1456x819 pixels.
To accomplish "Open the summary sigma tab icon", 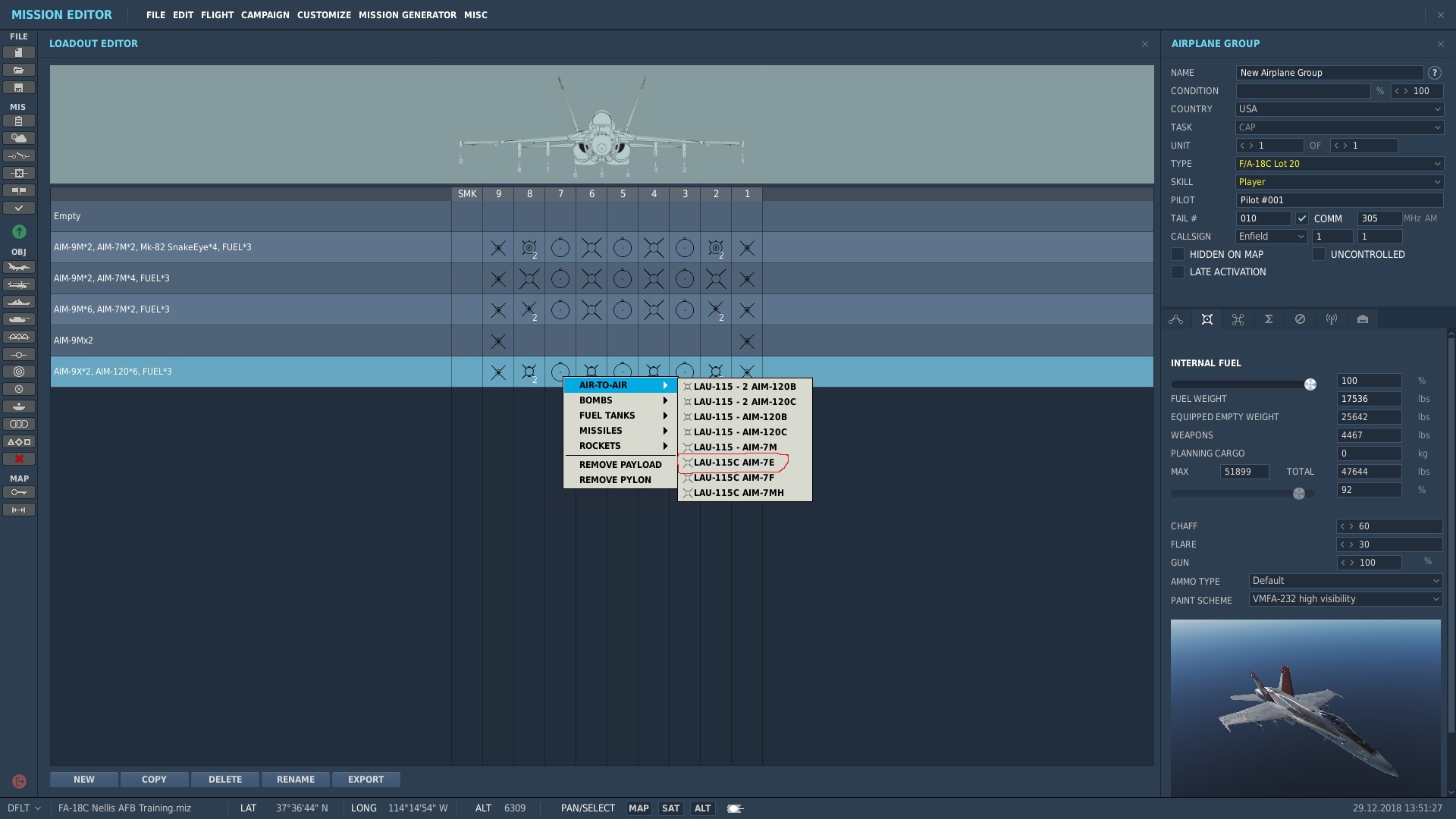I will pos(1269,319).
